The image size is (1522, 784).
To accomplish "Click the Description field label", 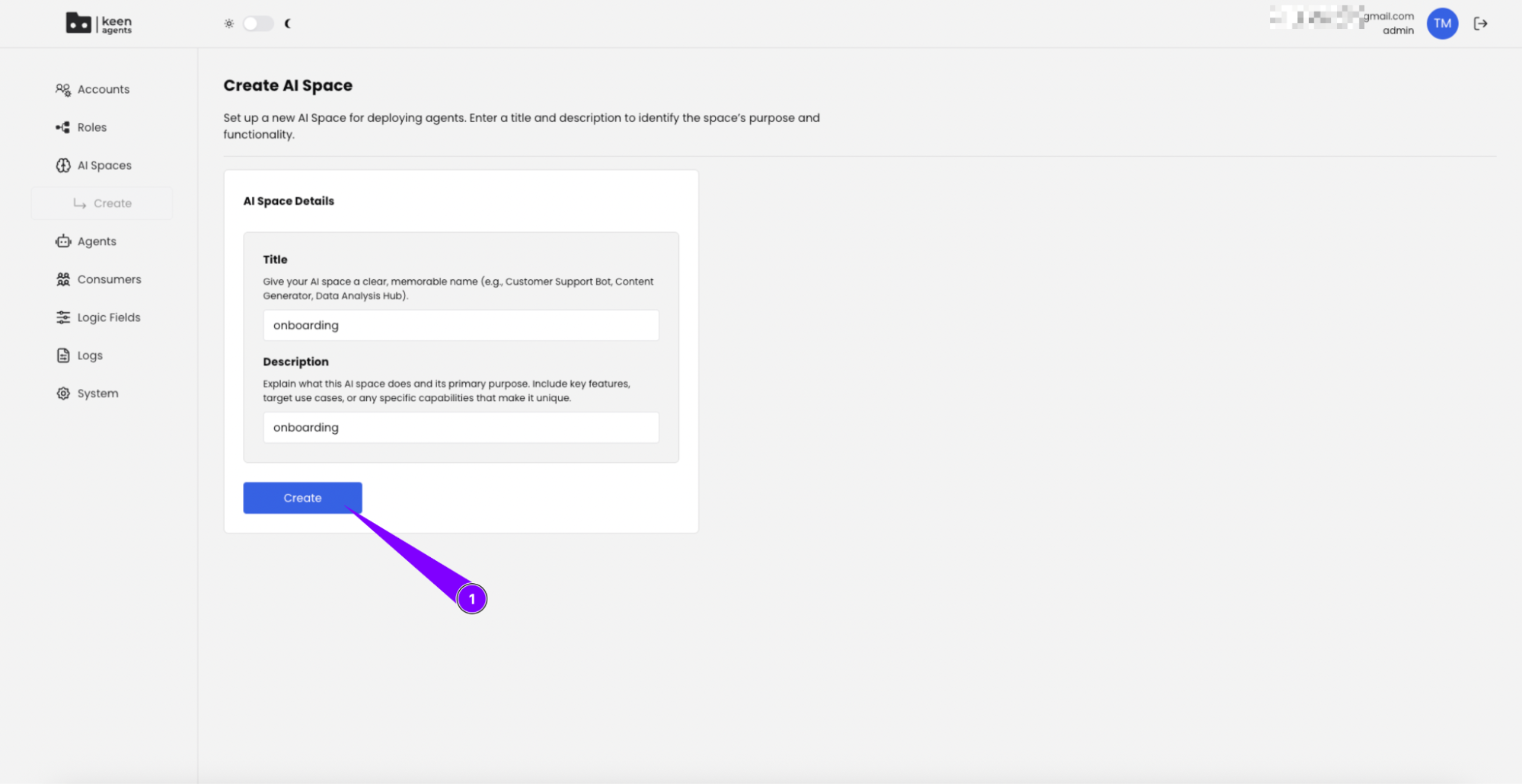I will (x=295, y=362).
